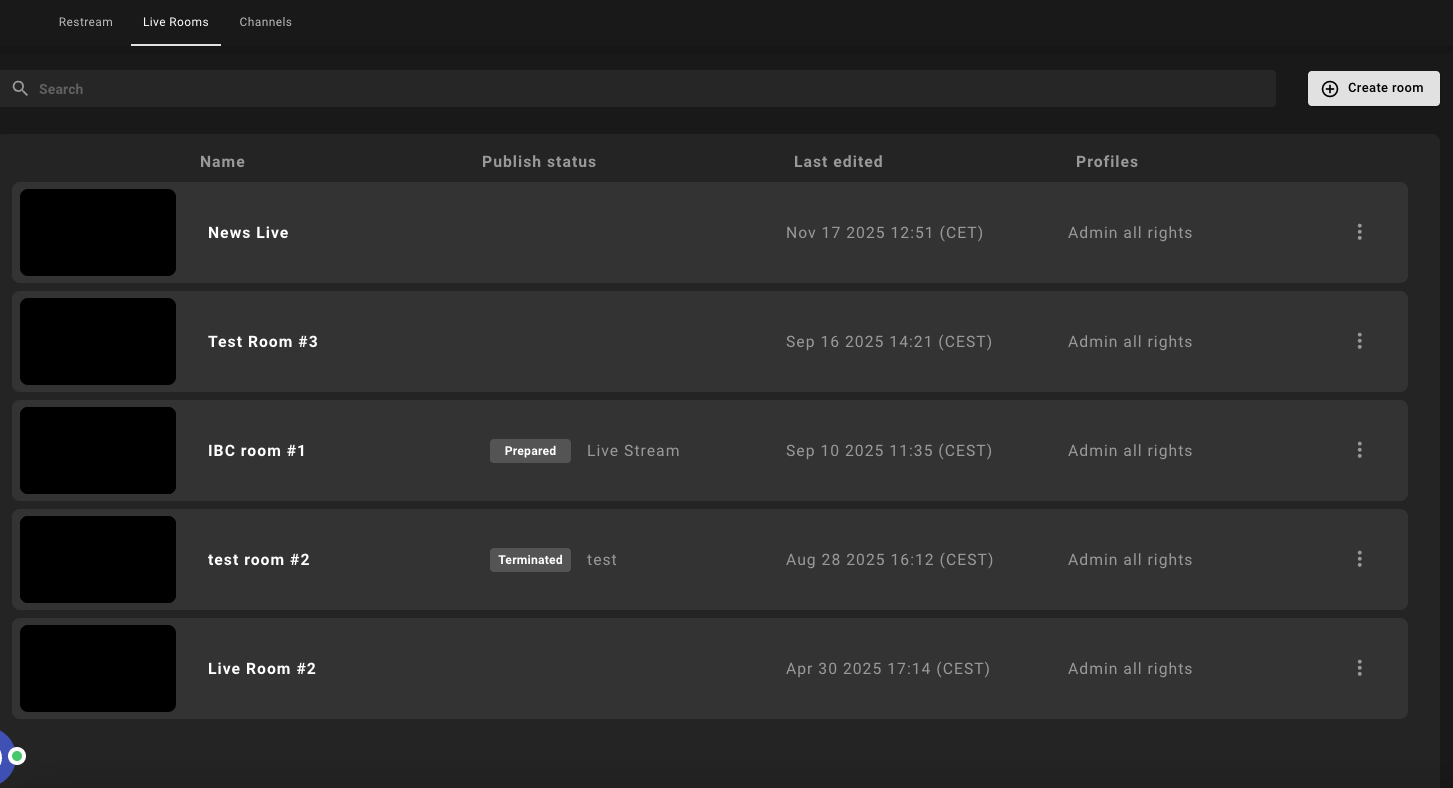Click the chat widget bubble with green dot

(8, 756)
